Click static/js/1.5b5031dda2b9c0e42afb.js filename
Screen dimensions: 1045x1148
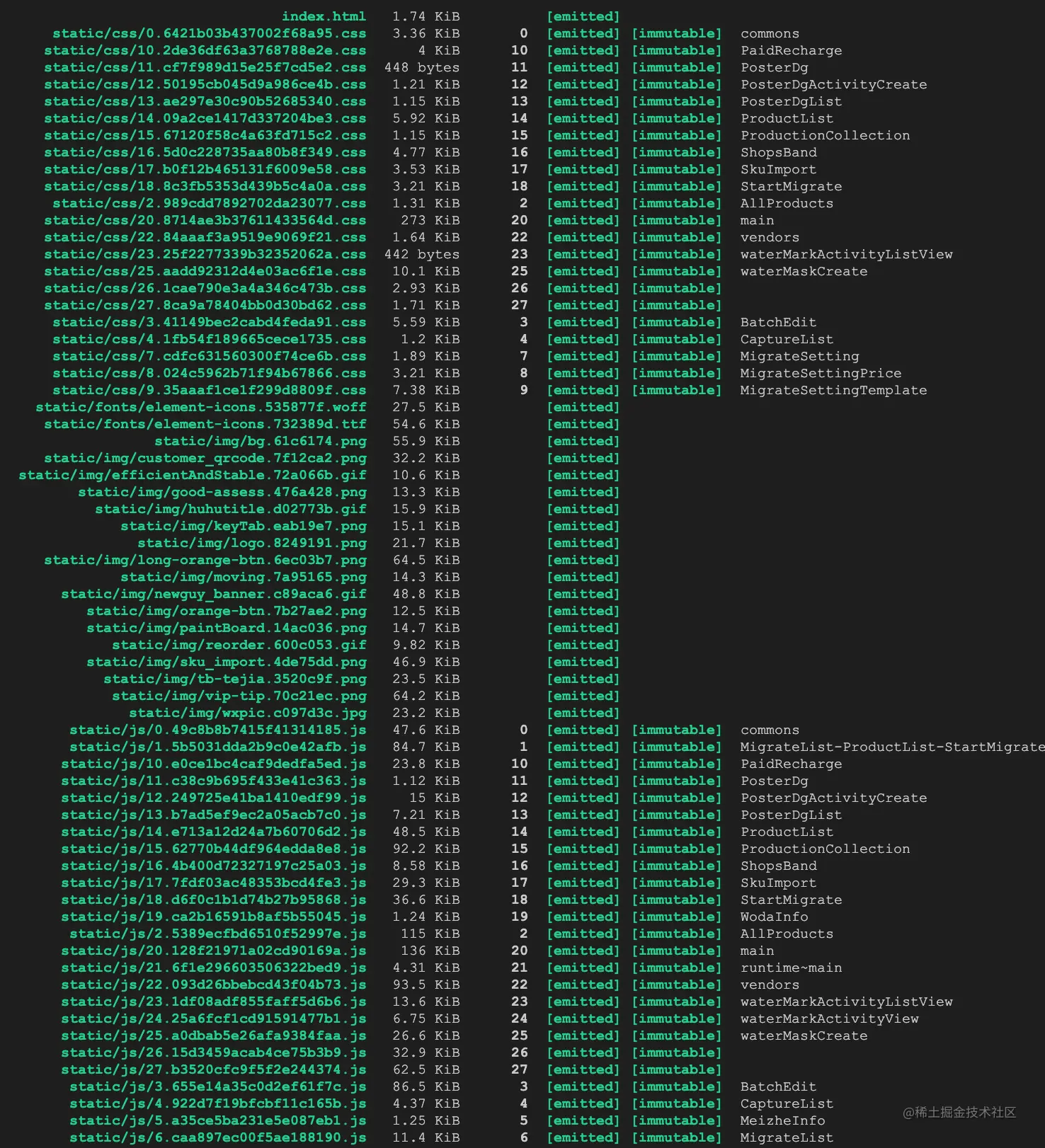(x=218, y=747)
